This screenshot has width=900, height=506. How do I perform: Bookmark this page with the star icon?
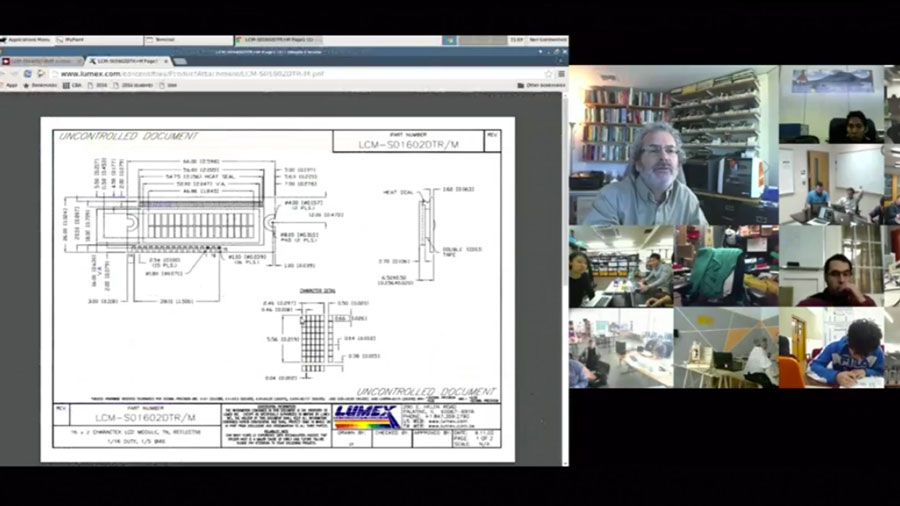[x=548, y=74]
